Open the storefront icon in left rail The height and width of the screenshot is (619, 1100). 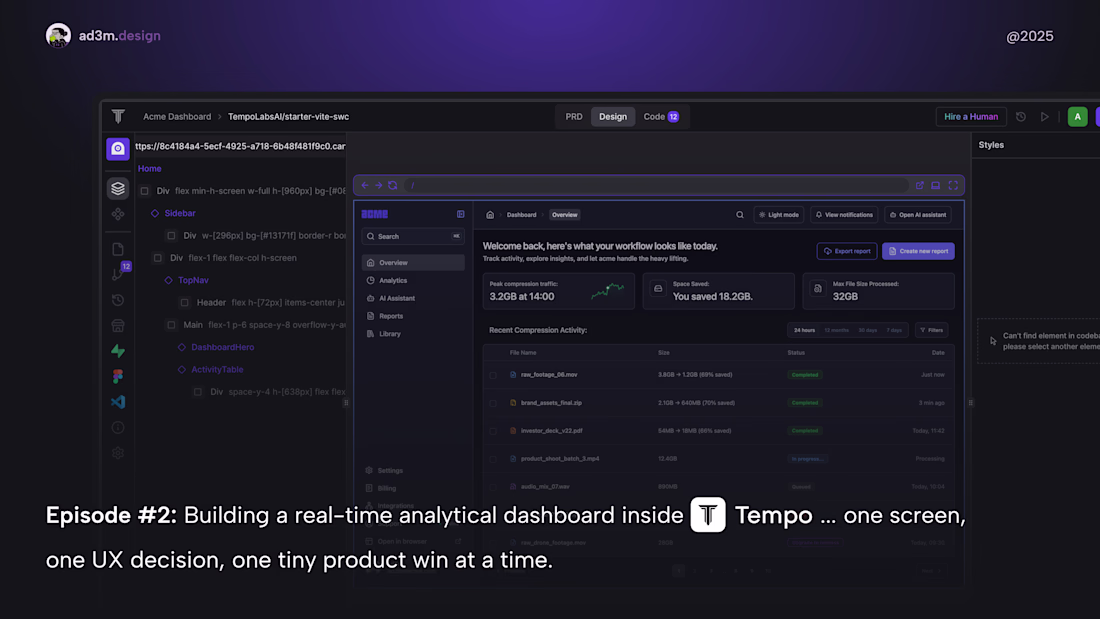[118, 326]
